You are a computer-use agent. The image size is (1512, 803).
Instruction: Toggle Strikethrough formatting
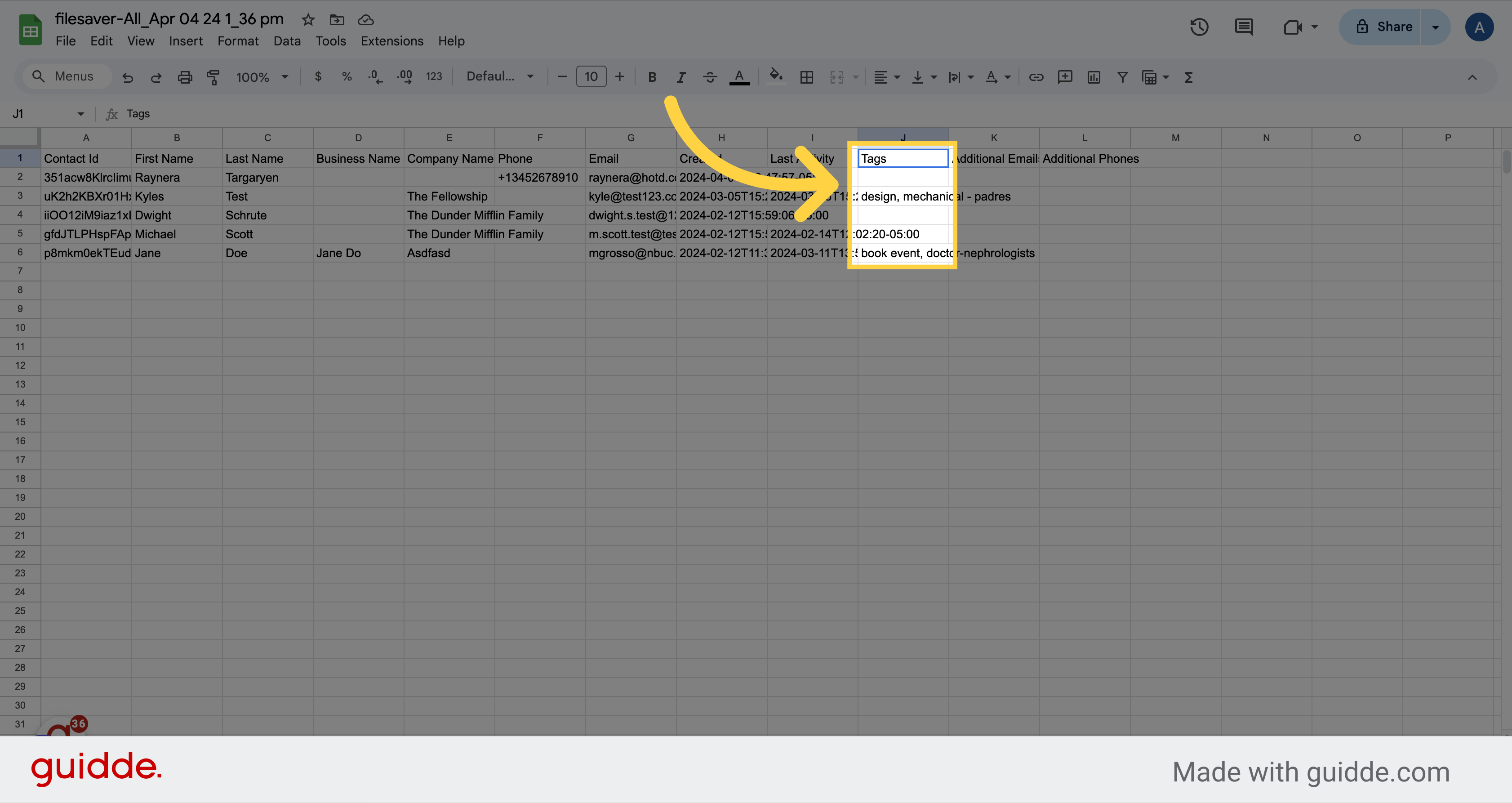[x=710, y=77]
